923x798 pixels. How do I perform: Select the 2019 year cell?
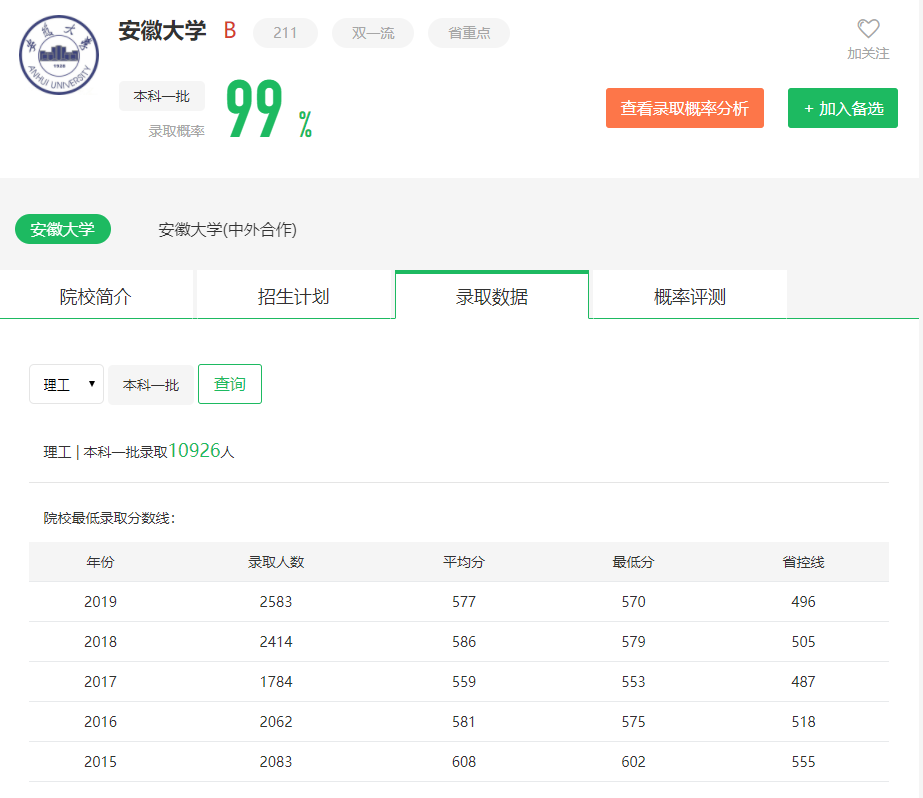click(100, 601)
